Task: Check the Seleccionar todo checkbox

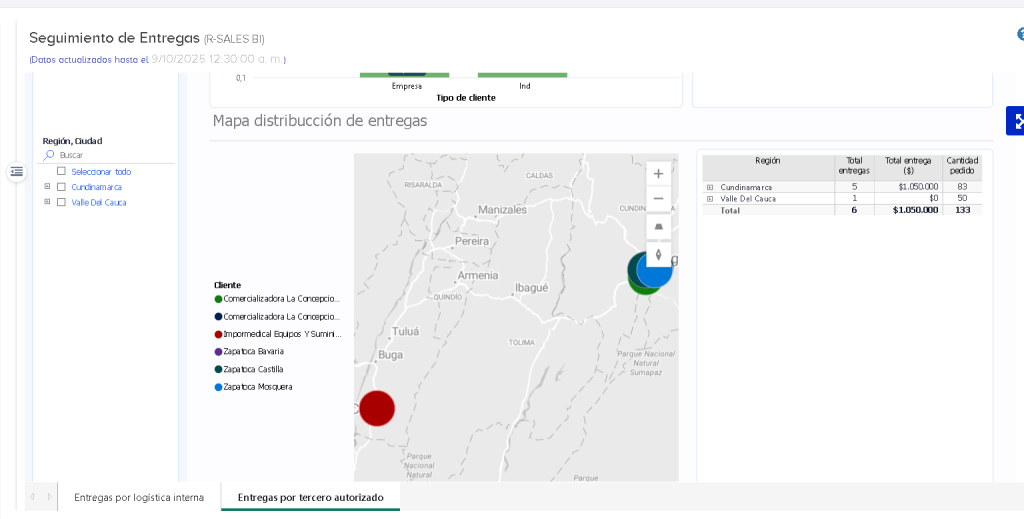Action: [61, 171]
